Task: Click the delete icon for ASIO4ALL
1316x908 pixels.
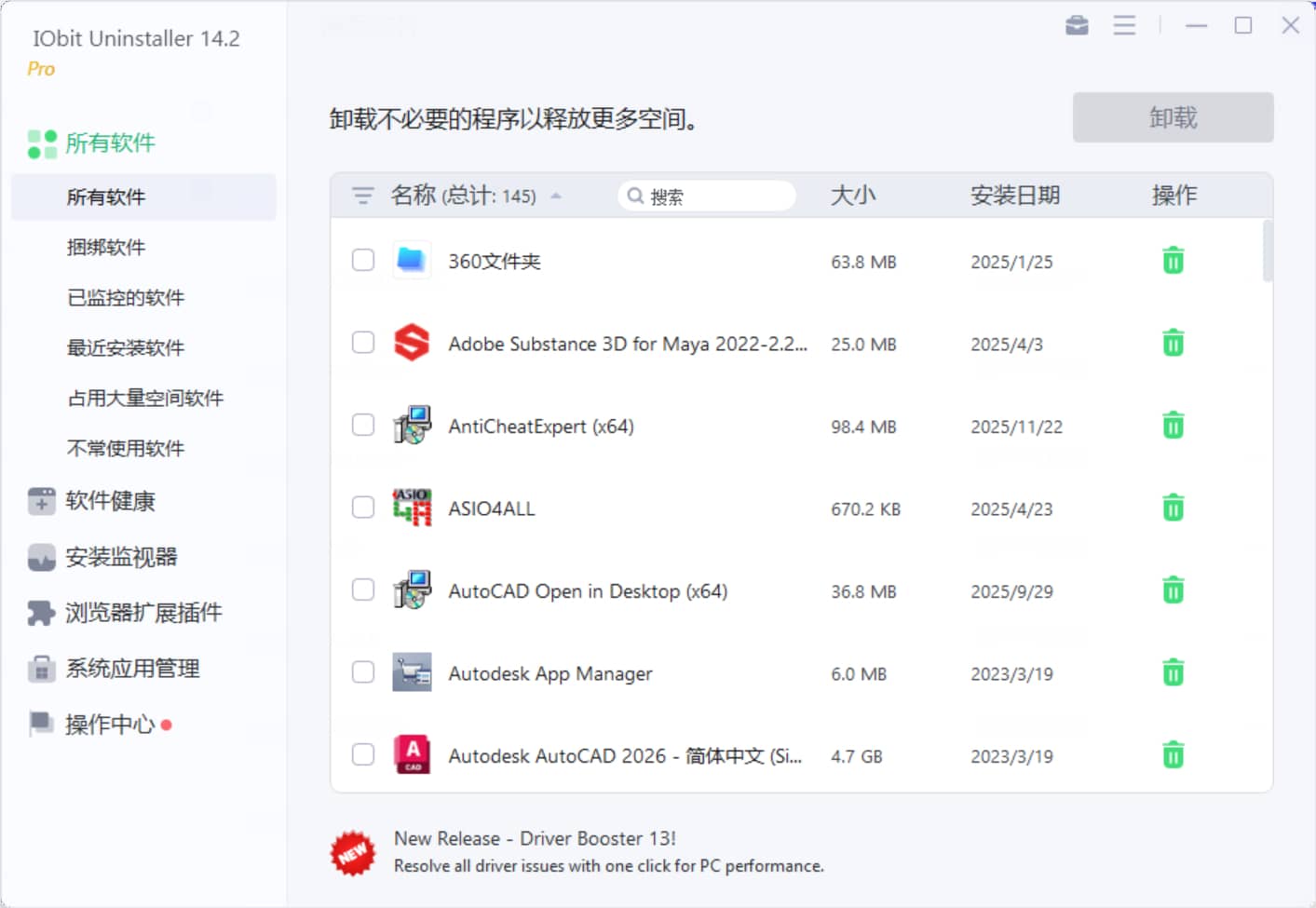Action: [x=1173, y=508]
